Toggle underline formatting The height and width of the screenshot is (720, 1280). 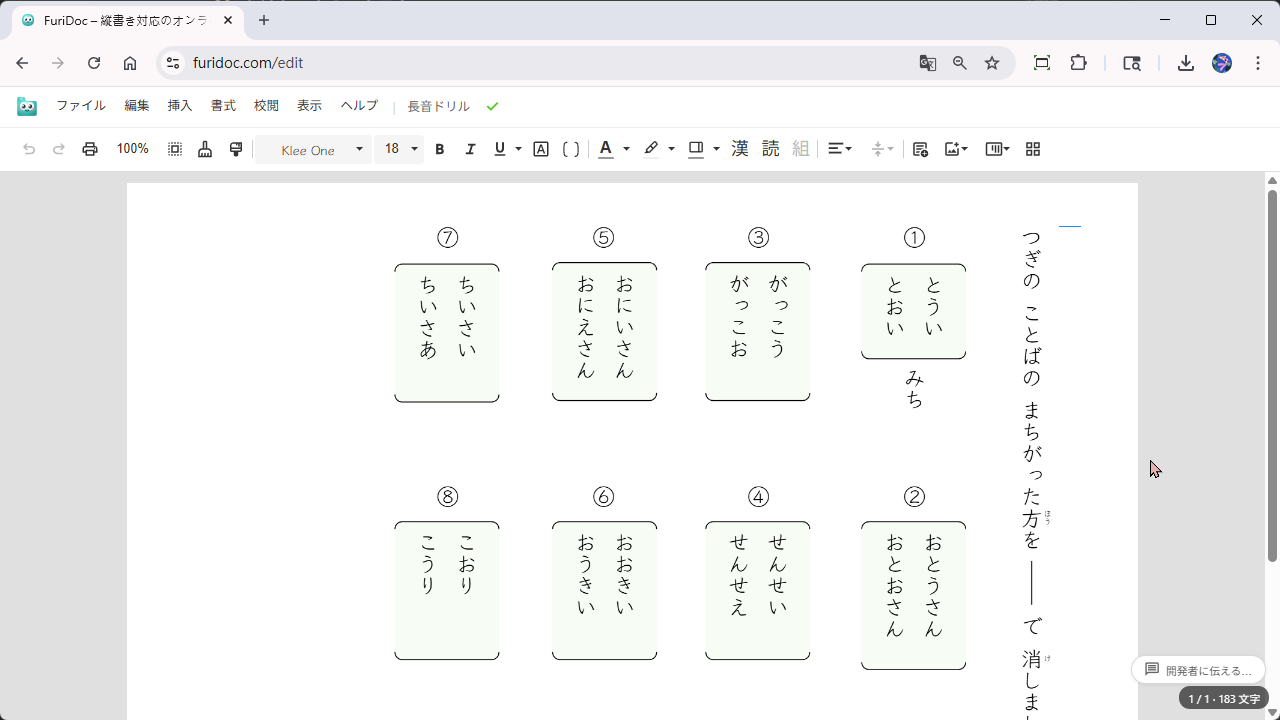point(500,149)
